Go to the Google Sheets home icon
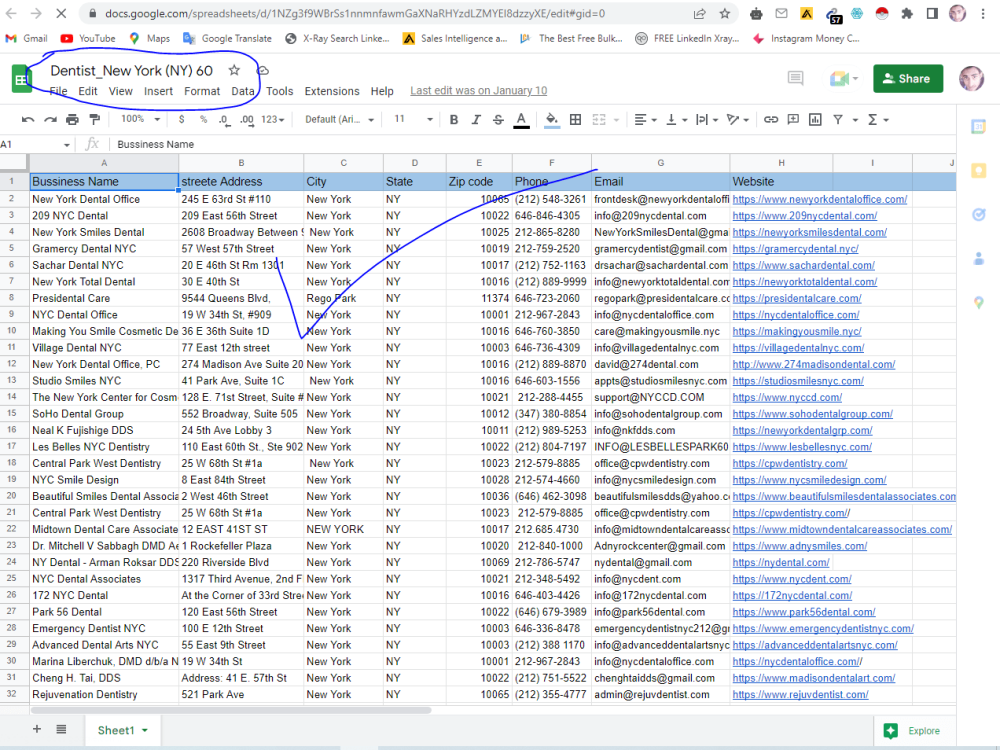The height and width of the screenshot is (750, 1000). [x=22, y=79]
